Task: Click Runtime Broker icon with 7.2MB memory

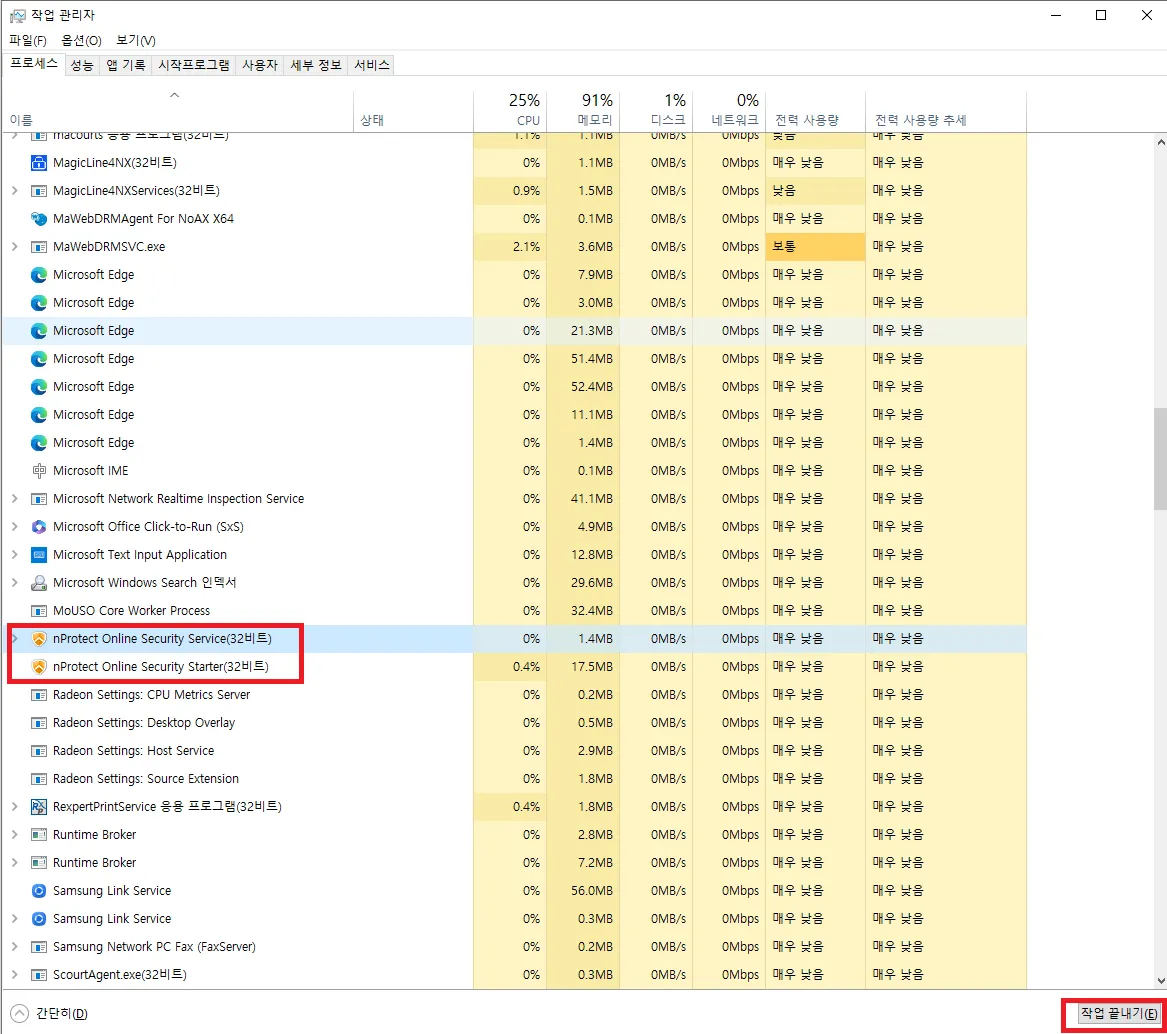Action: [39, 863]
